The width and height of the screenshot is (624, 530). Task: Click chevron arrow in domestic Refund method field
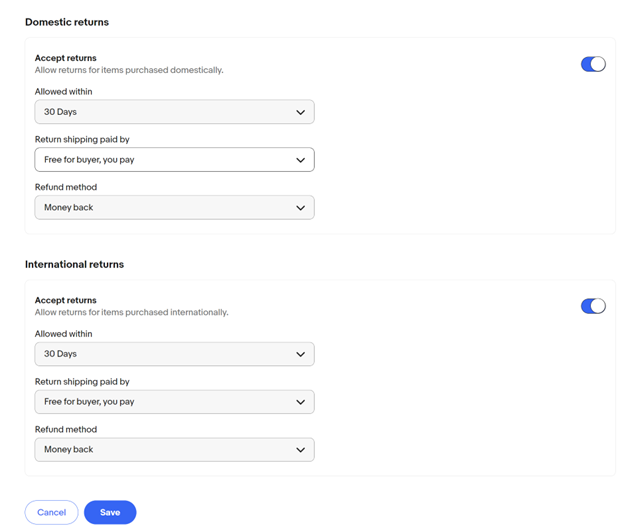(300, 208)
